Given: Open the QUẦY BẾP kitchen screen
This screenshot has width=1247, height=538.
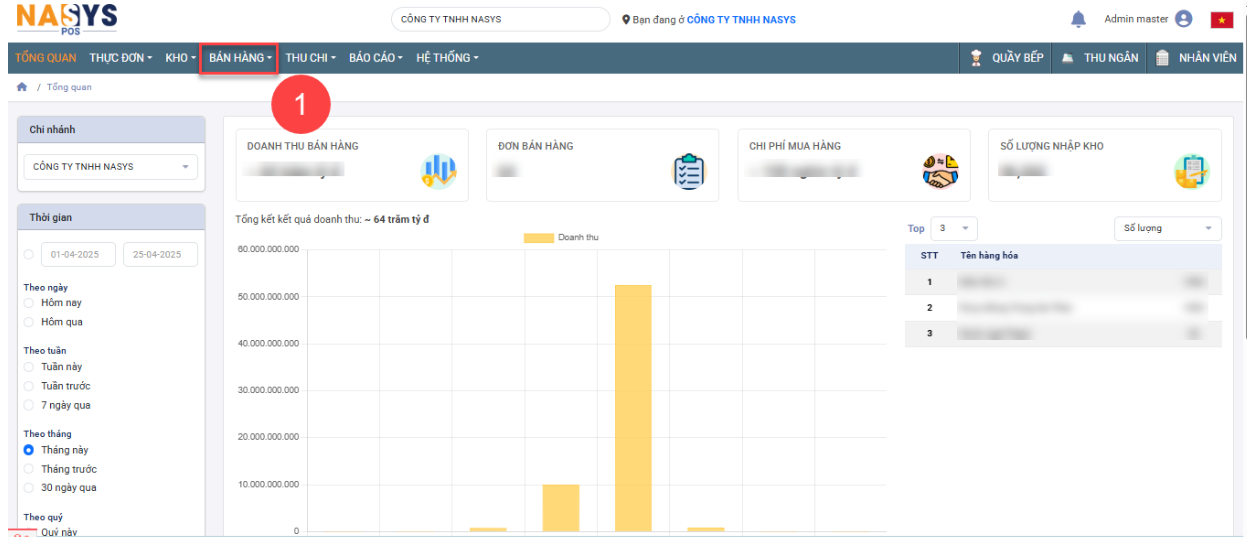Looking at the screenshot, I should (1007, 58).
